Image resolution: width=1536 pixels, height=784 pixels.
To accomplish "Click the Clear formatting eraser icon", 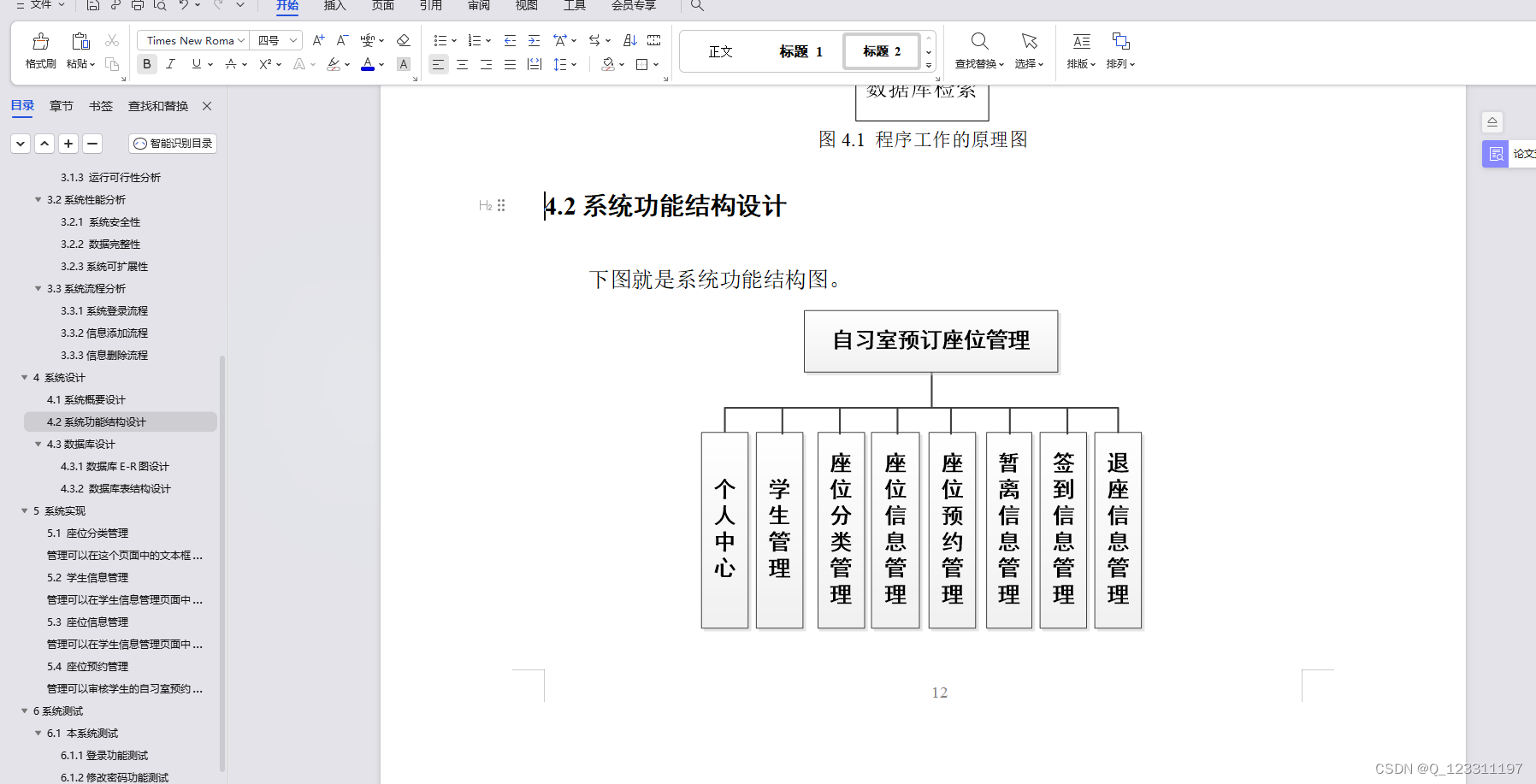I will [x=404, y=40].
